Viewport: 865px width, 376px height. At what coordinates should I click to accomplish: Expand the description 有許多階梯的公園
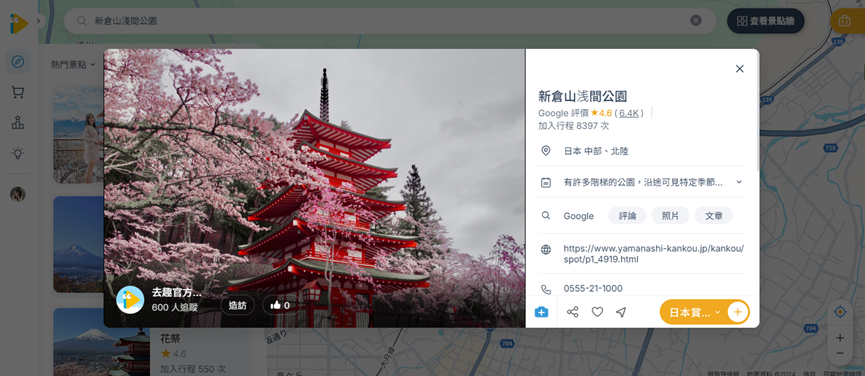click(x=739, y=182)
